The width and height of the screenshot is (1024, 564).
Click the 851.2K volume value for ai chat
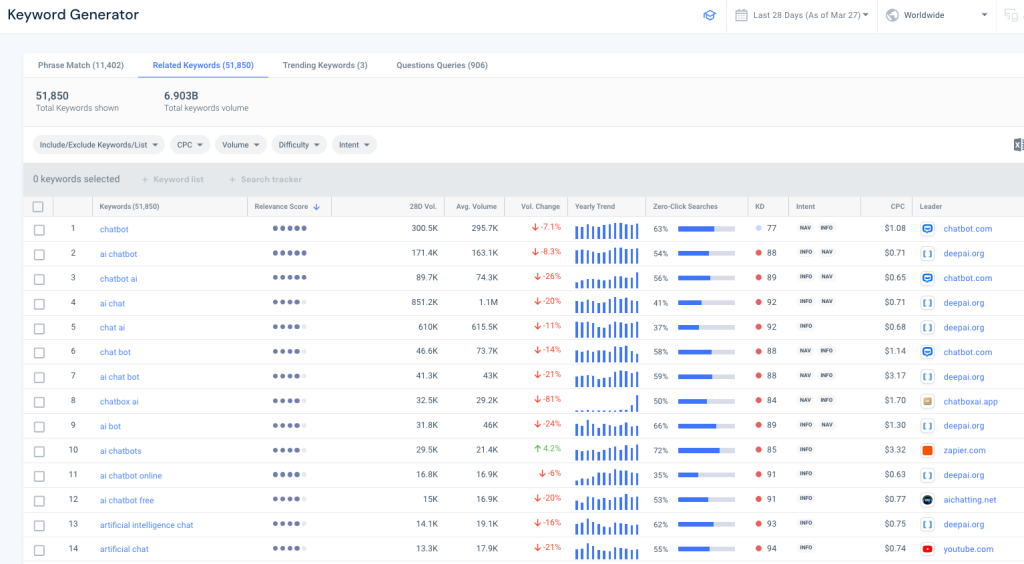click(424, 302)
